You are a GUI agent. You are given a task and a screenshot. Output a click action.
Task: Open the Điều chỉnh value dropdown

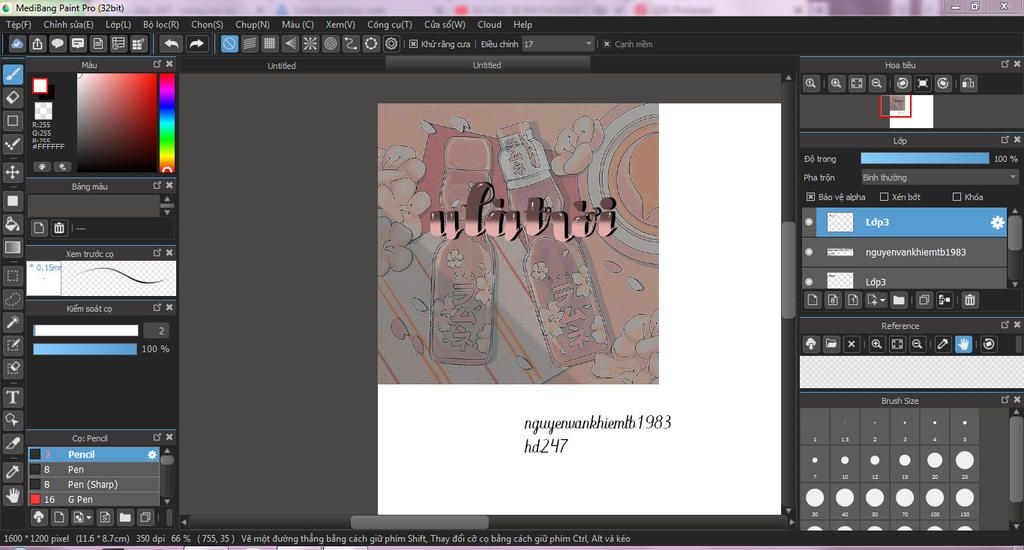(558, 44)
